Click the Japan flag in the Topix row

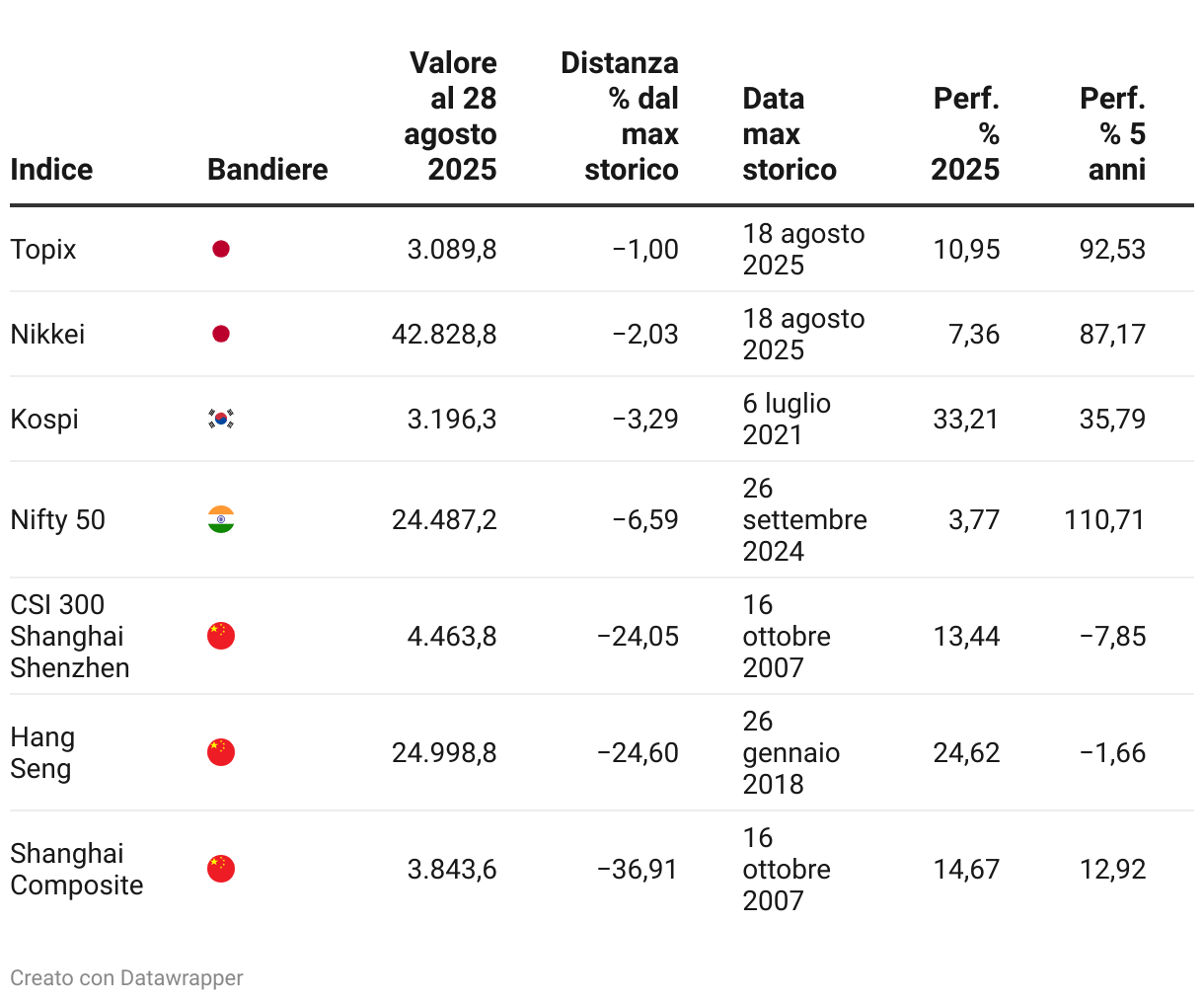coord(221,249)
